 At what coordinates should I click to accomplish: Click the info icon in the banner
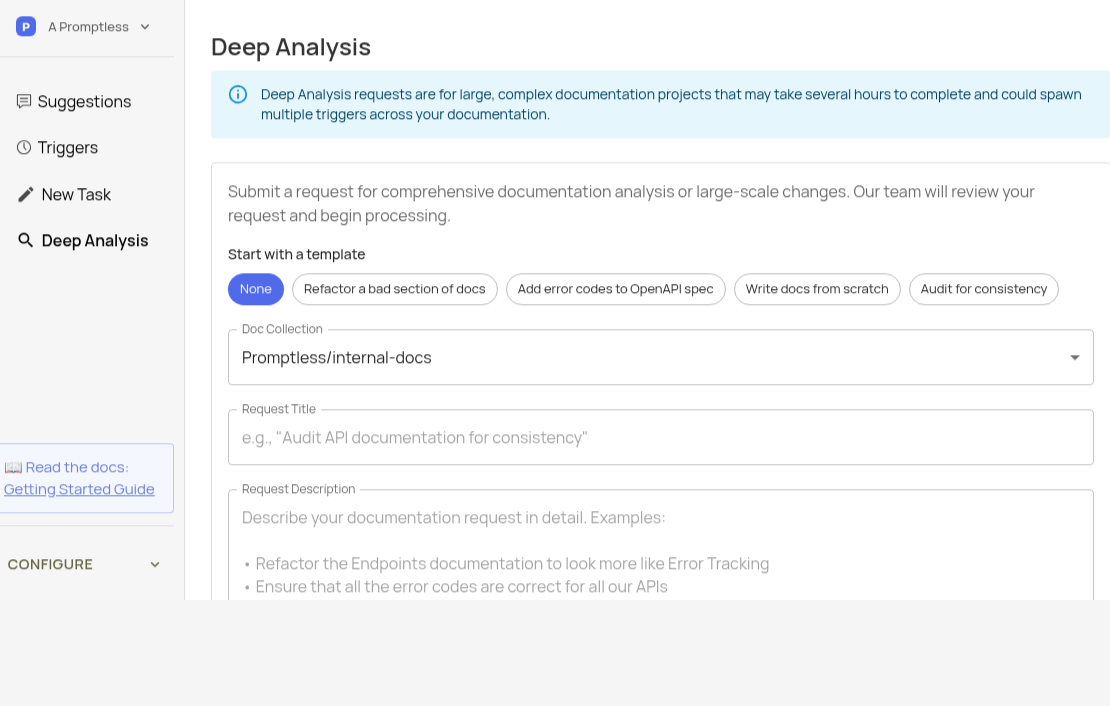pyautogui.click(x=238, y=94)
